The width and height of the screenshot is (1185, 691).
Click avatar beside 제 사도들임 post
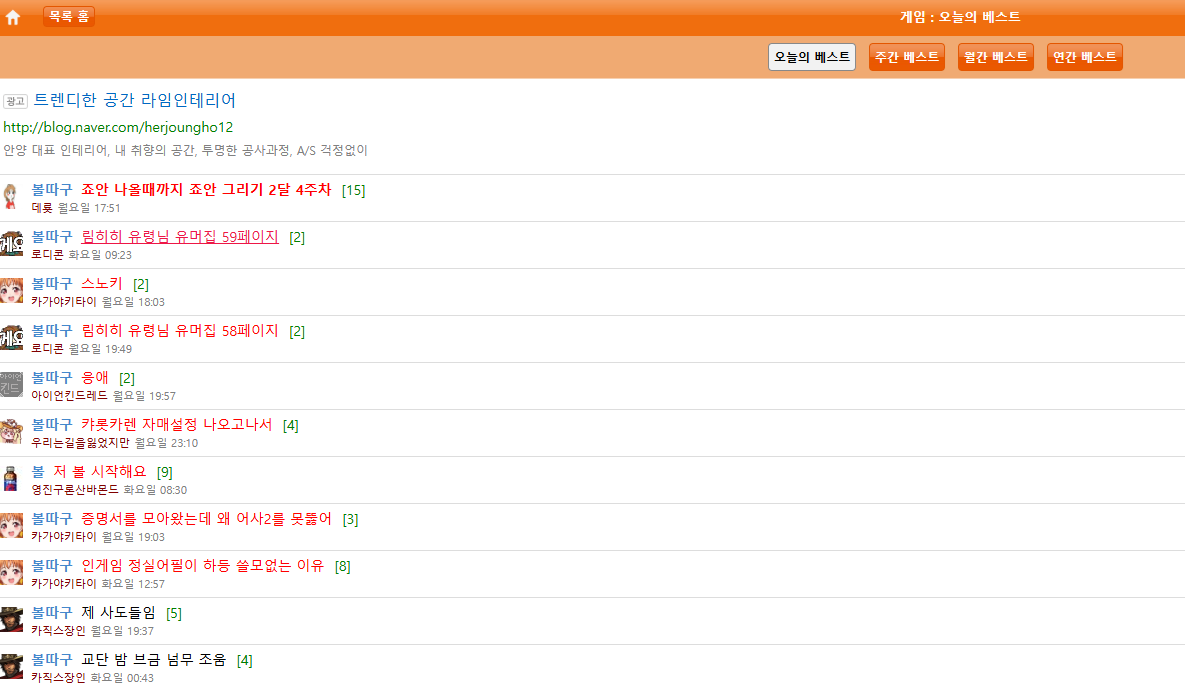[x=11, y=619]
